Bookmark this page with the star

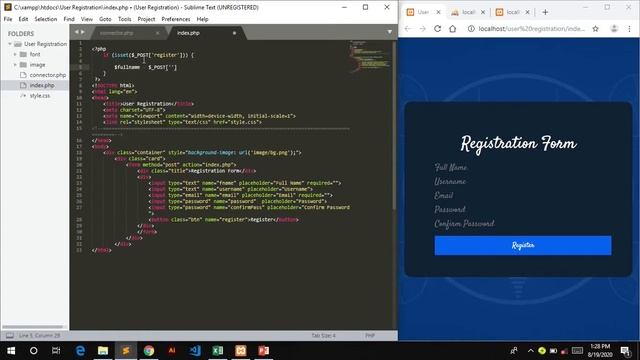[596, 29]
